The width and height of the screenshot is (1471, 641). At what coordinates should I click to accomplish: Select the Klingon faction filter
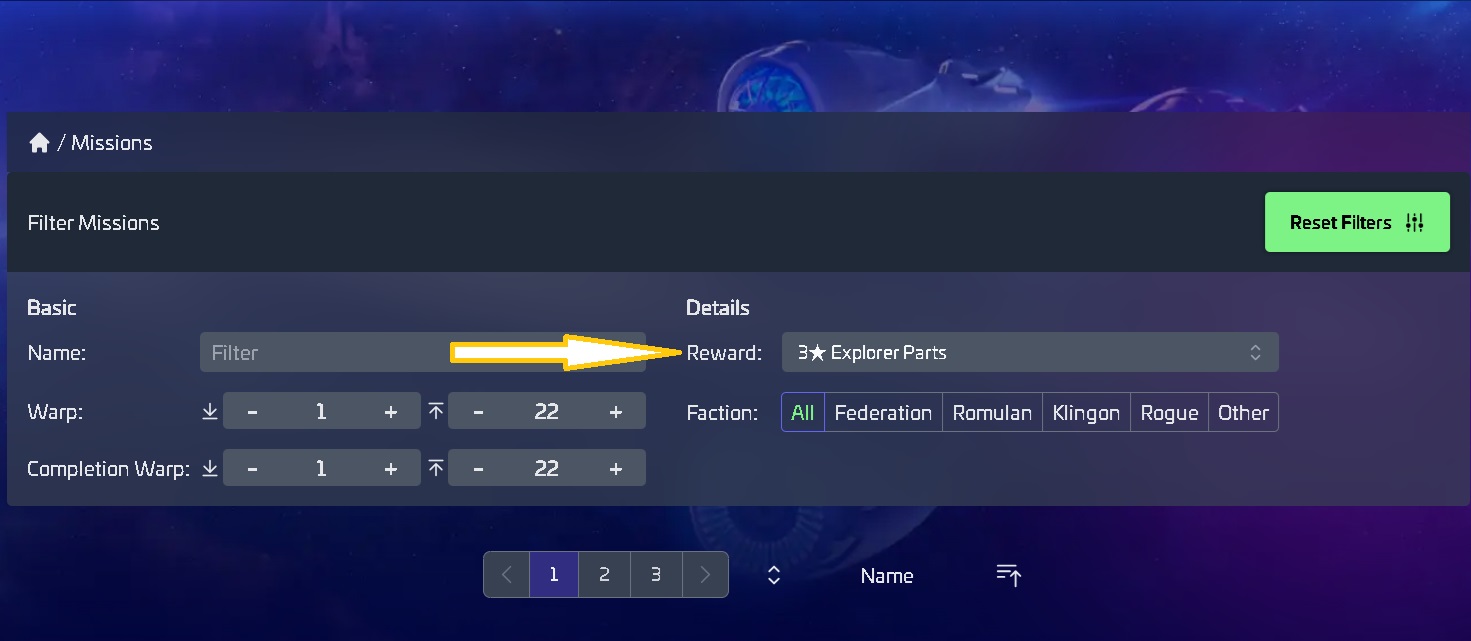pos(1086,413)
